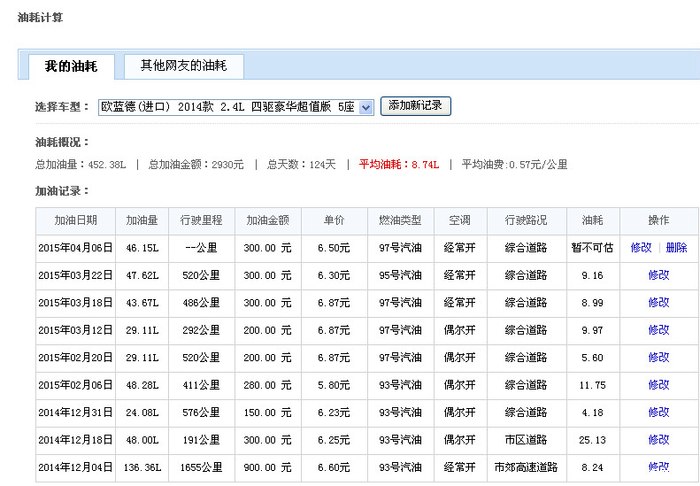Click the 行驶里程 column header
700x486 pixels.
pyautogui.click(x=204, y=220)
